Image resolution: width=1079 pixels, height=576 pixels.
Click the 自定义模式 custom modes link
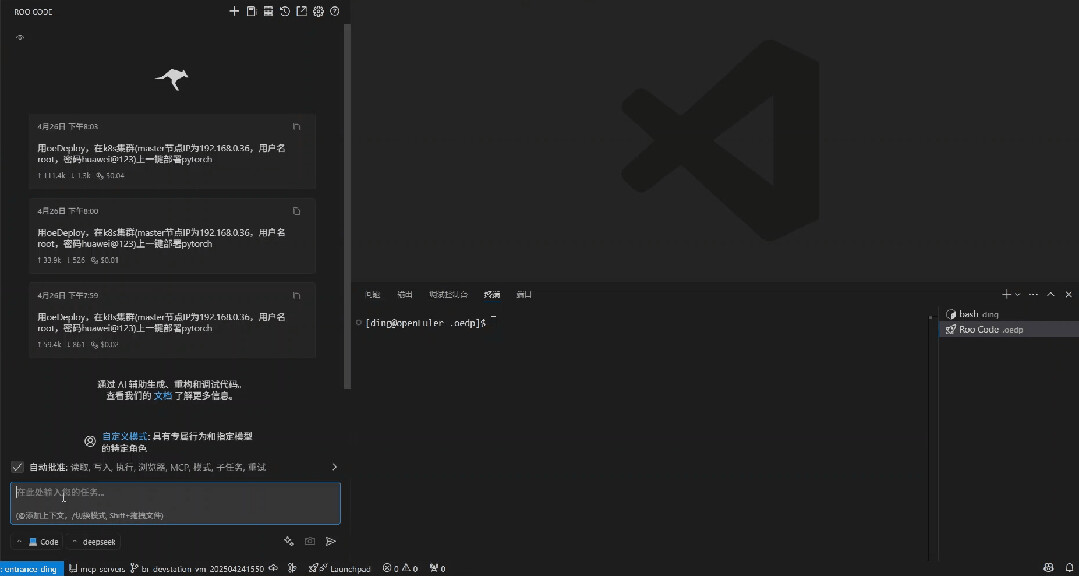click(125, 436)
